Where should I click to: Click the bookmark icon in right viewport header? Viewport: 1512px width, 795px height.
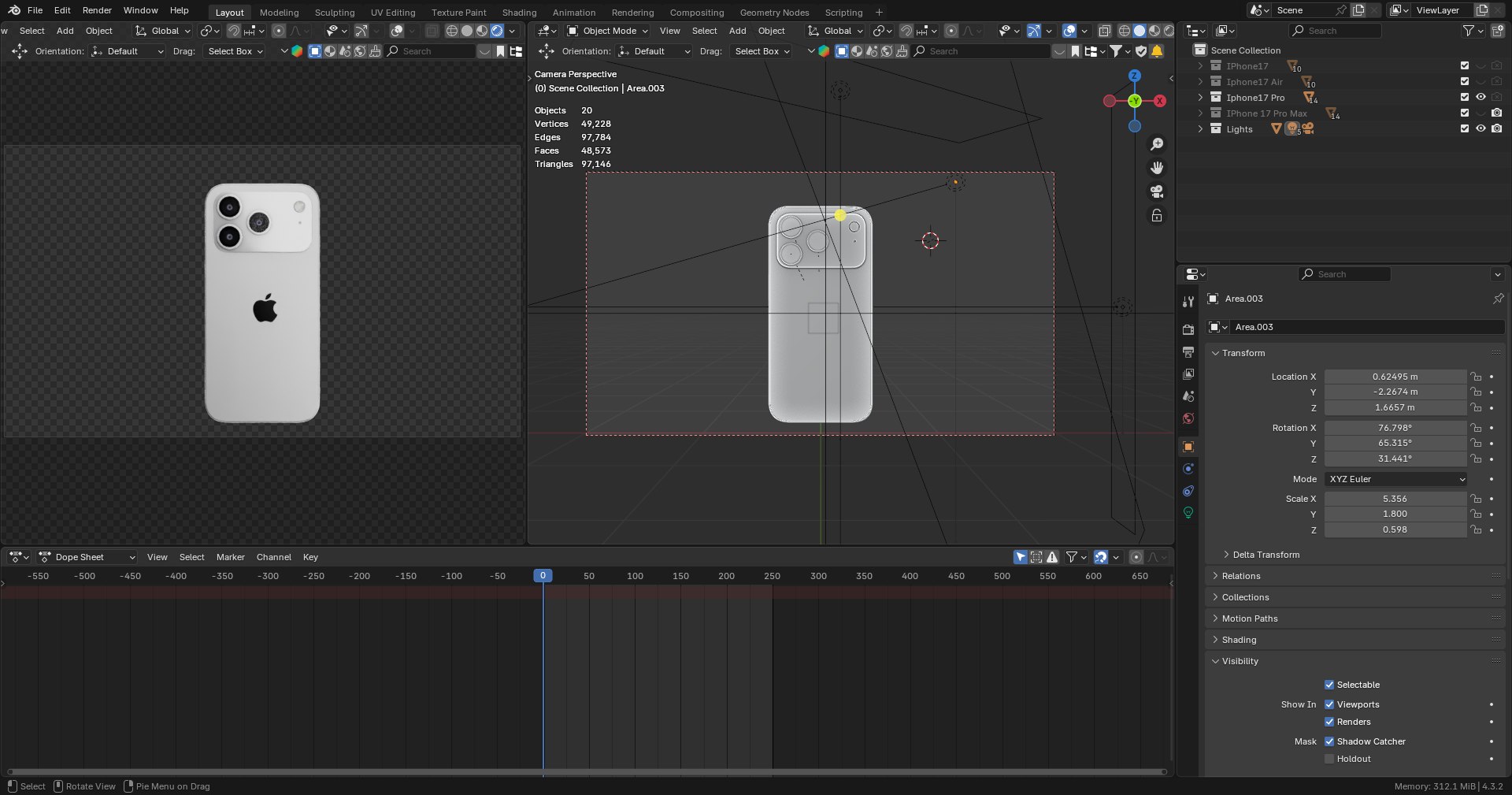point(1075,51)
